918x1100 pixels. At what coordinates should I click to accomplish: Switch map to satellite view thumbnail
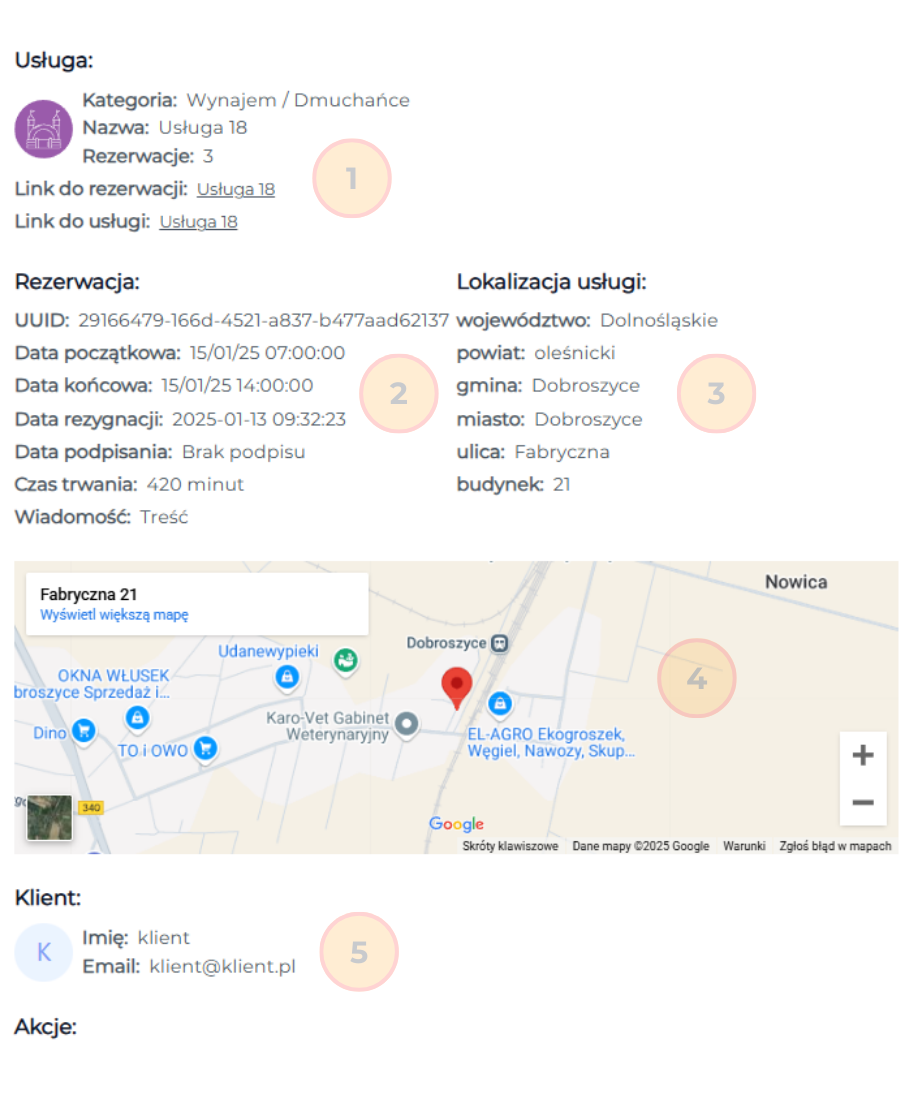(49, 818)
